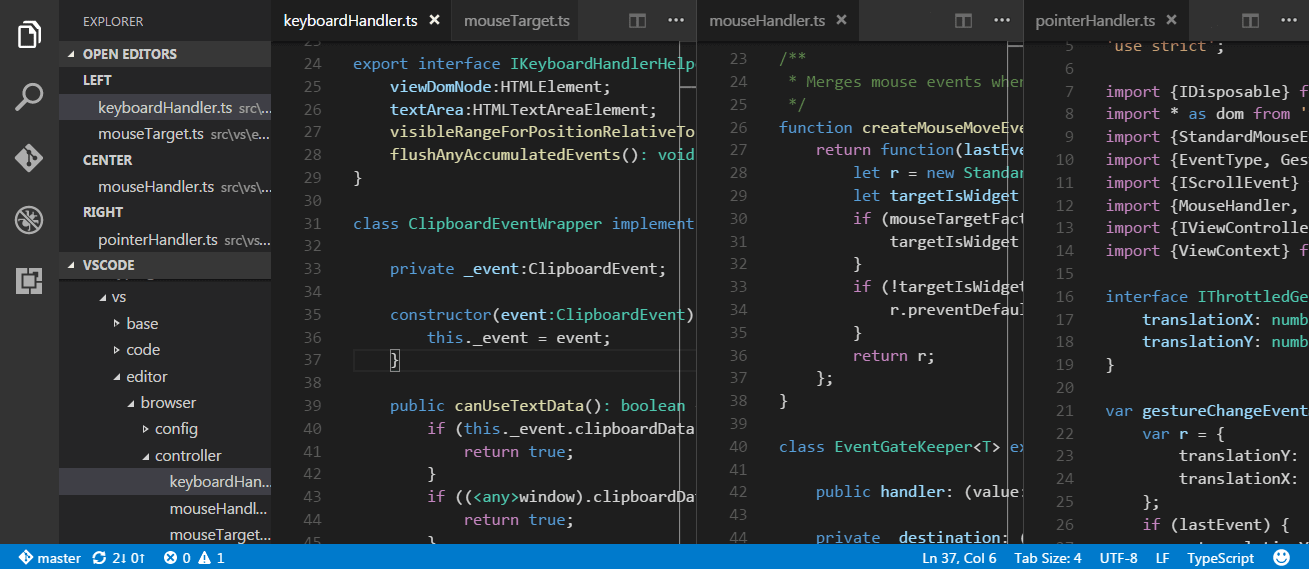This screenshot has height=569, width=1309.
Task: Change file encoding UTF-8
Action: (1119, 558)
